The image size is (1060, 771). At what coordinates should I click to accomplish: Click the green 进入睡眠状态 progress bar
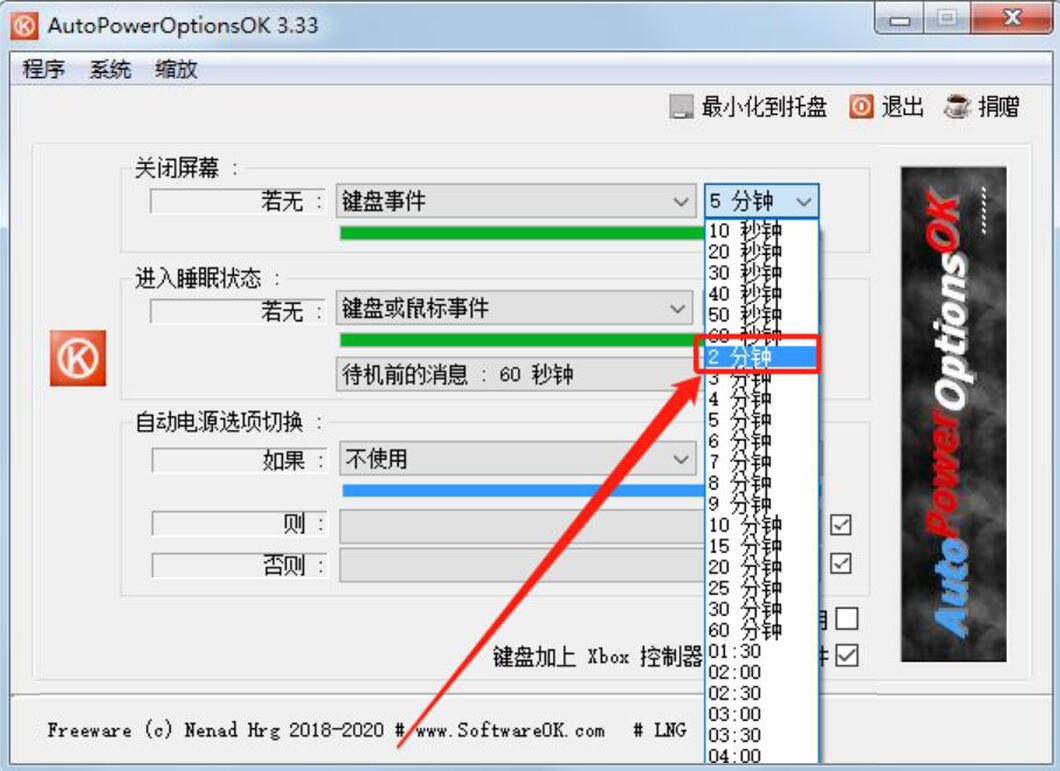click(522, 340)
